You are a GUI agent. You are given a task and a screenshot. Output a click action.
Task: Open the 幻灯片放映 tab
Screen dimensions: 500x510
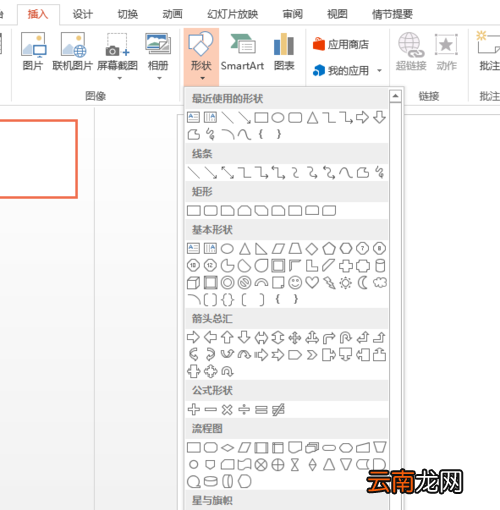232,14
